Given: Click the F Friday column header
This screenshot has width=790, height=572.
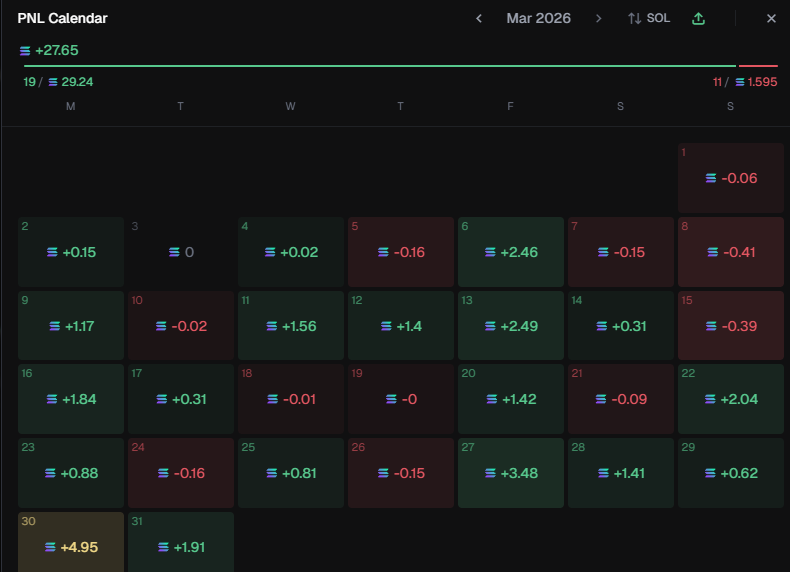Looking at the screenshot, I should coord(510,106).
